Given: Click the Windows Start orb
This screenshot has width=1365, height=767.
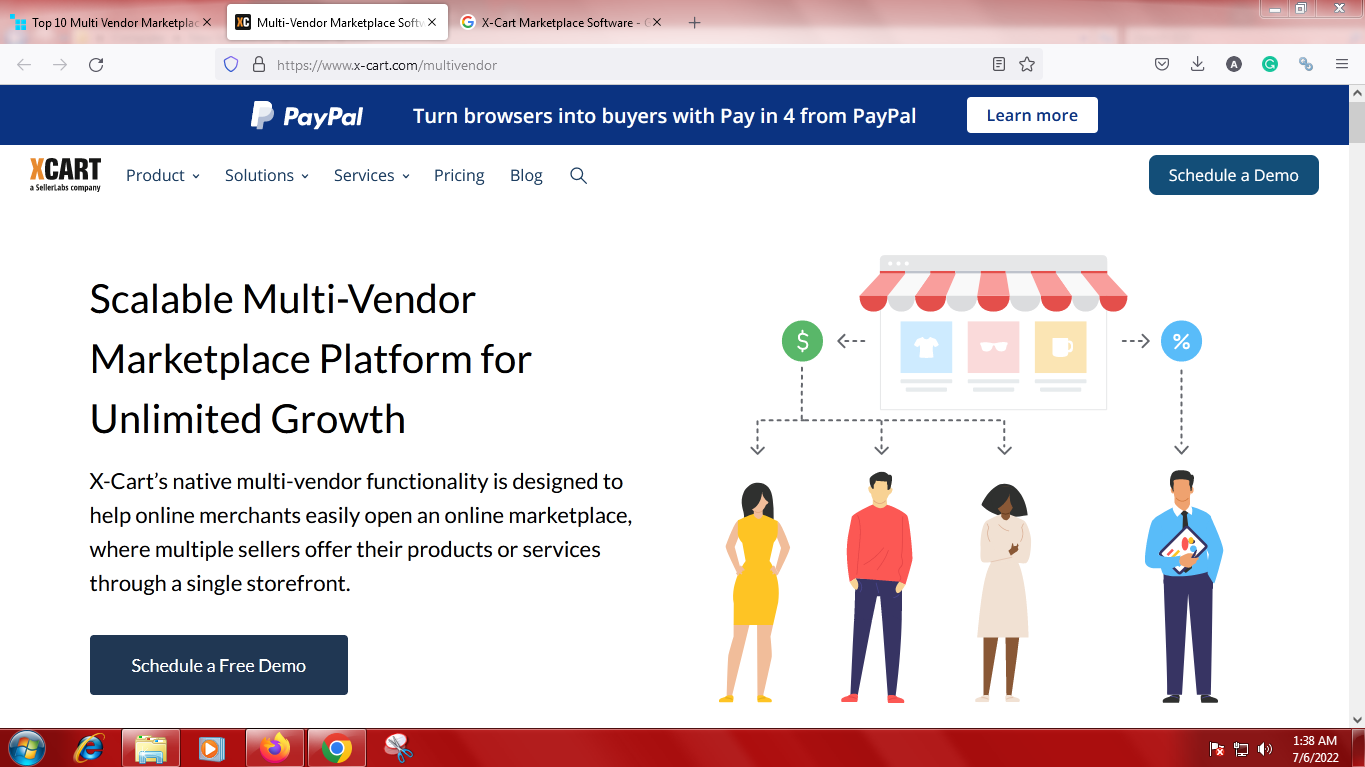Looking at the screenshot, I should [26, 748].
